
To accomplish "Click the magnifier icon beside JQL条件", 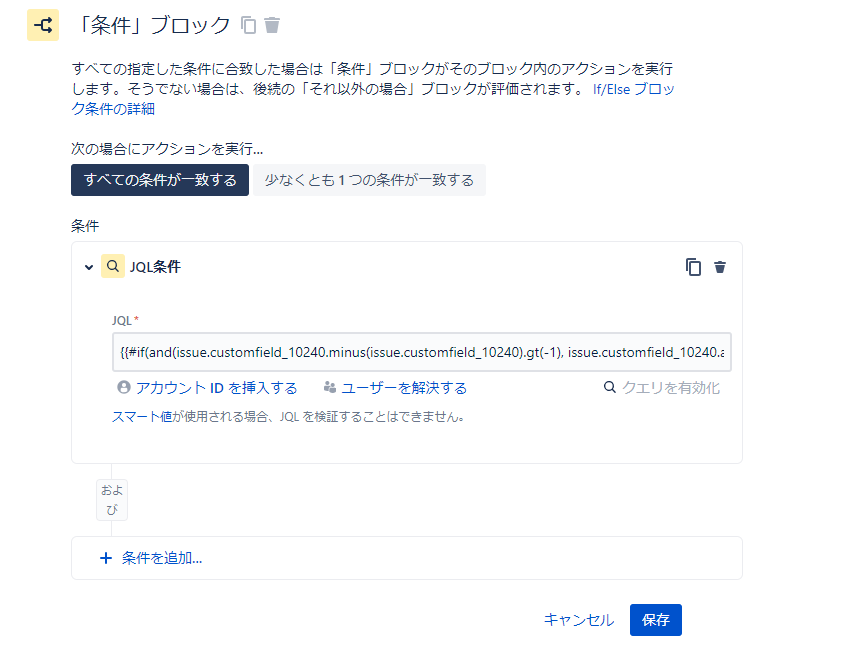I will point(113,266).
